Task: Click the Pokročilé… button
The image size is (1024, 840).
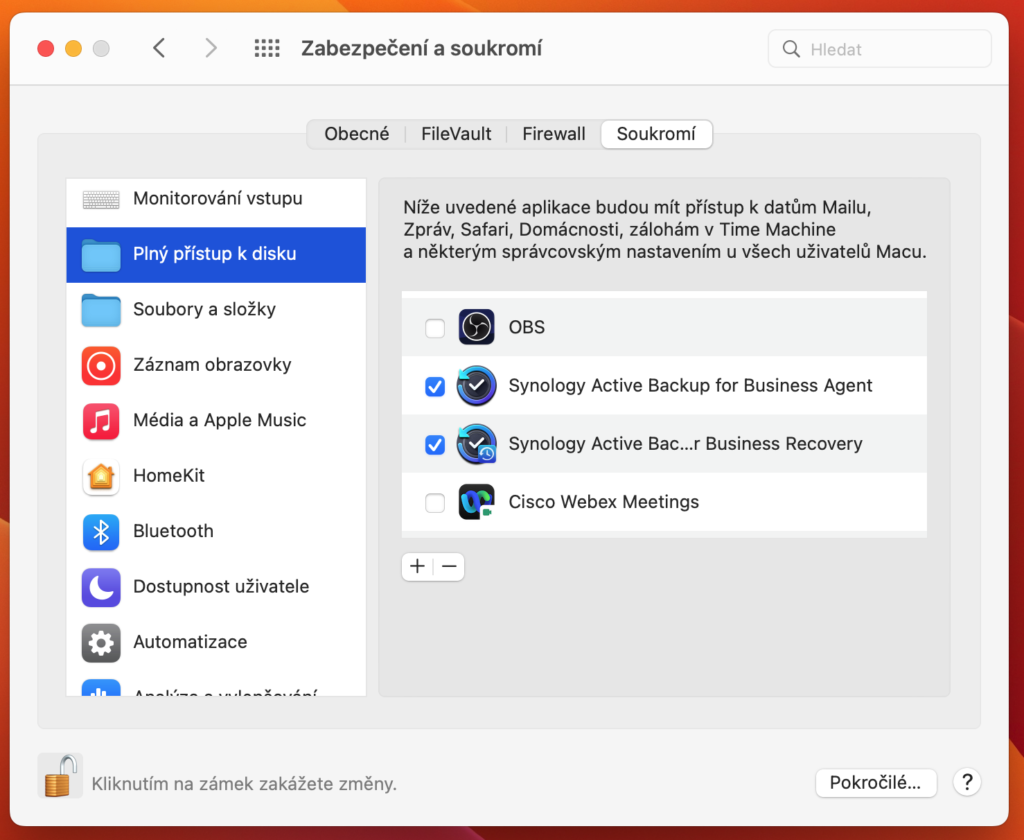Action: coord(875,783)
